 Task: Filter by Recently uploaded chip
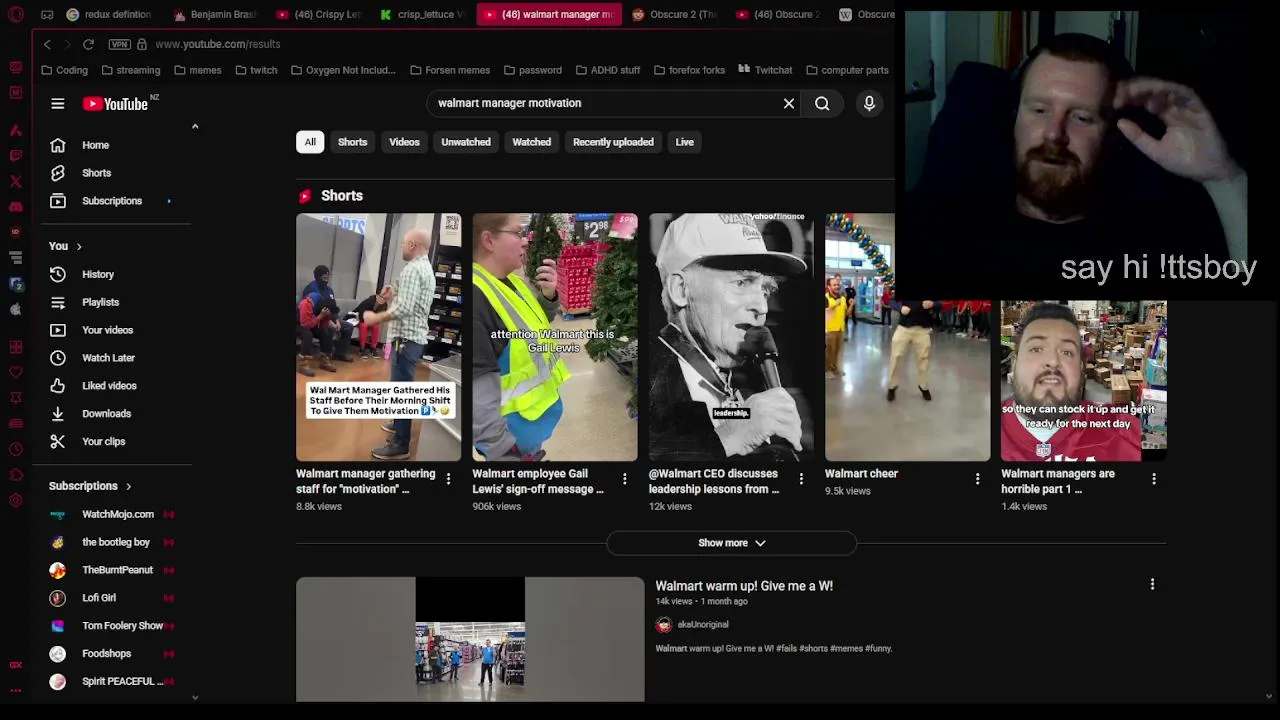(613, 142)
